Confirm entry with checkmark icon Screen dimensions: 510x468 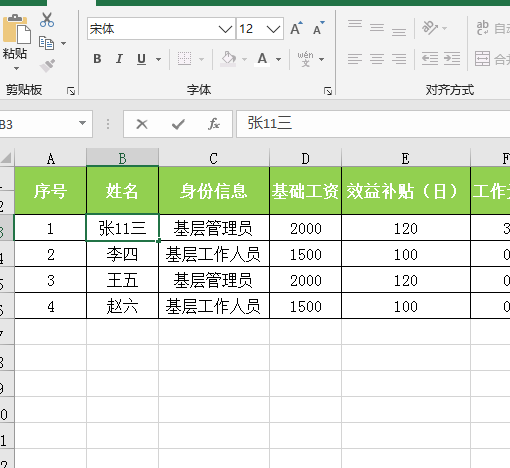pos(178,124)
